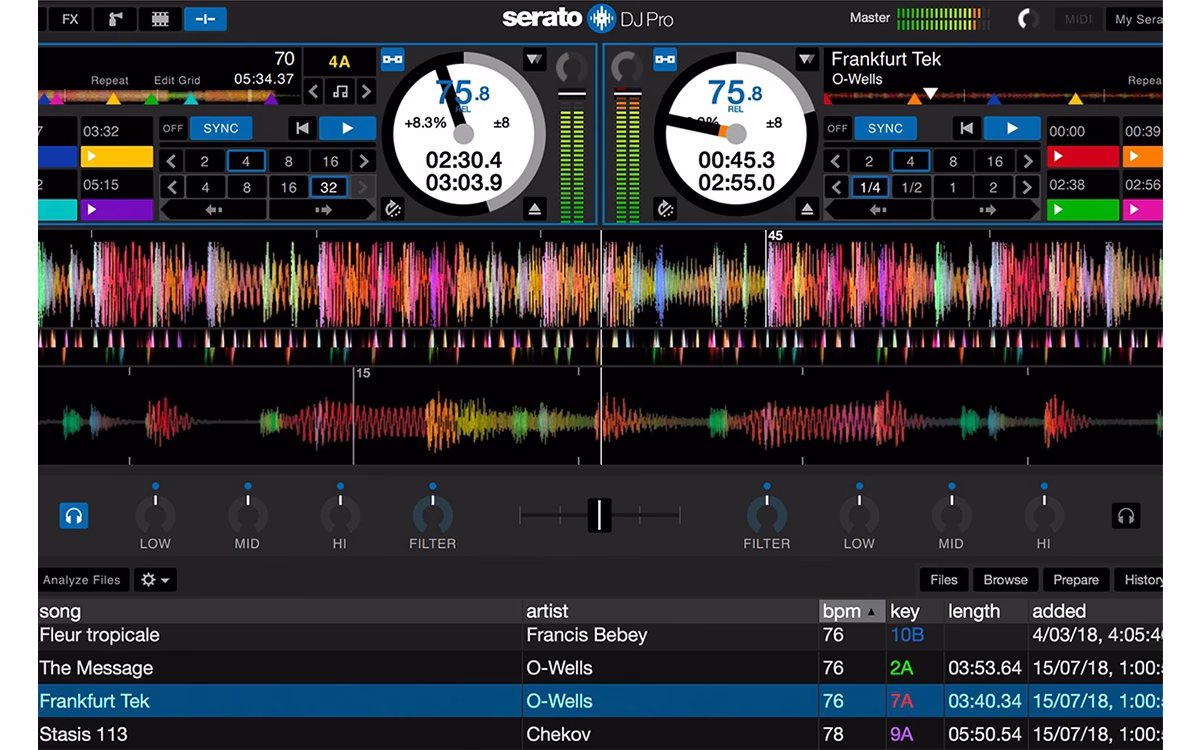
Task: Click right deck slip mode icon
Action: (x=665, y=208)
